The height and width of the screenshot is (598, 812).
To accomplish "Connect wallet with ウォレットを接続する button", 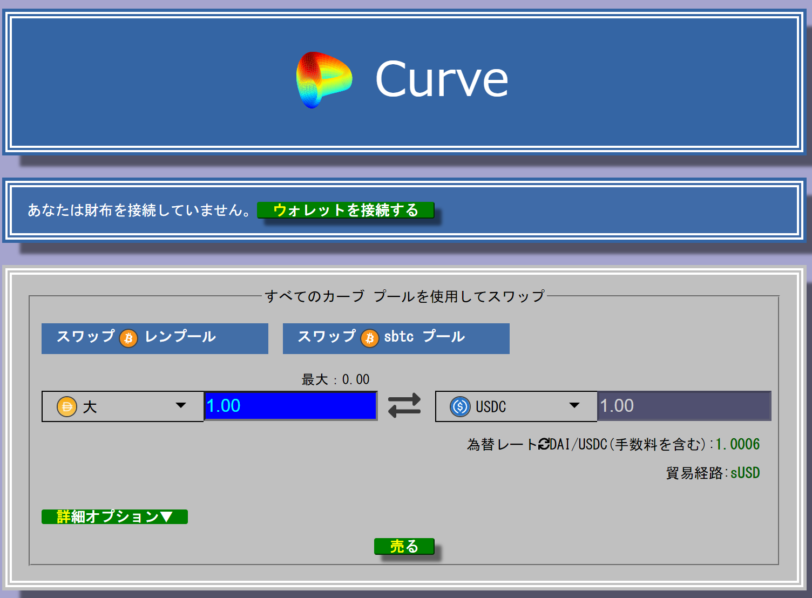I will [345, 210].
